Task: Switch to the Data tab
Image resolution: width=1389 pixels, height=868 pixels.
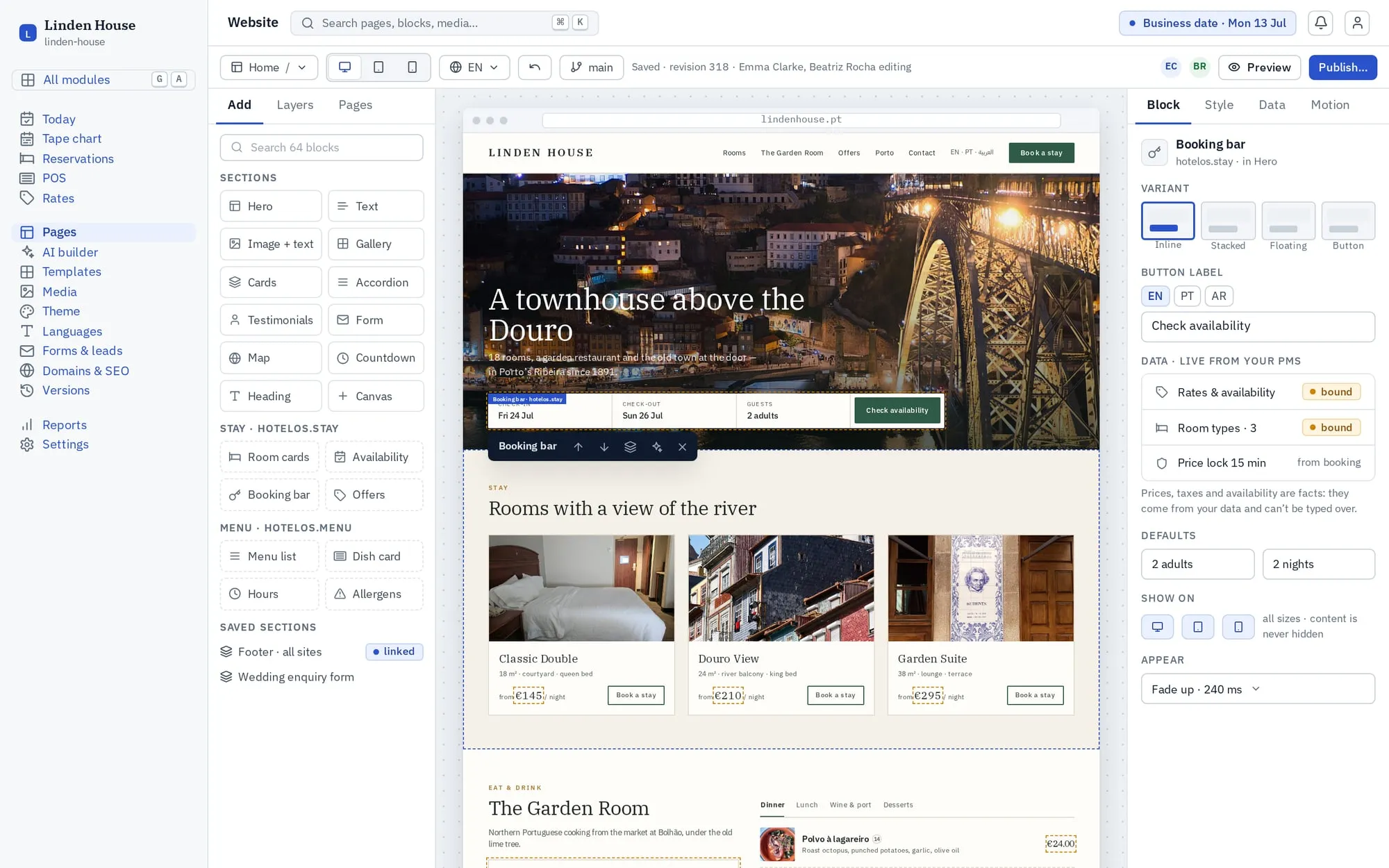Action: tap(1272, 105)
